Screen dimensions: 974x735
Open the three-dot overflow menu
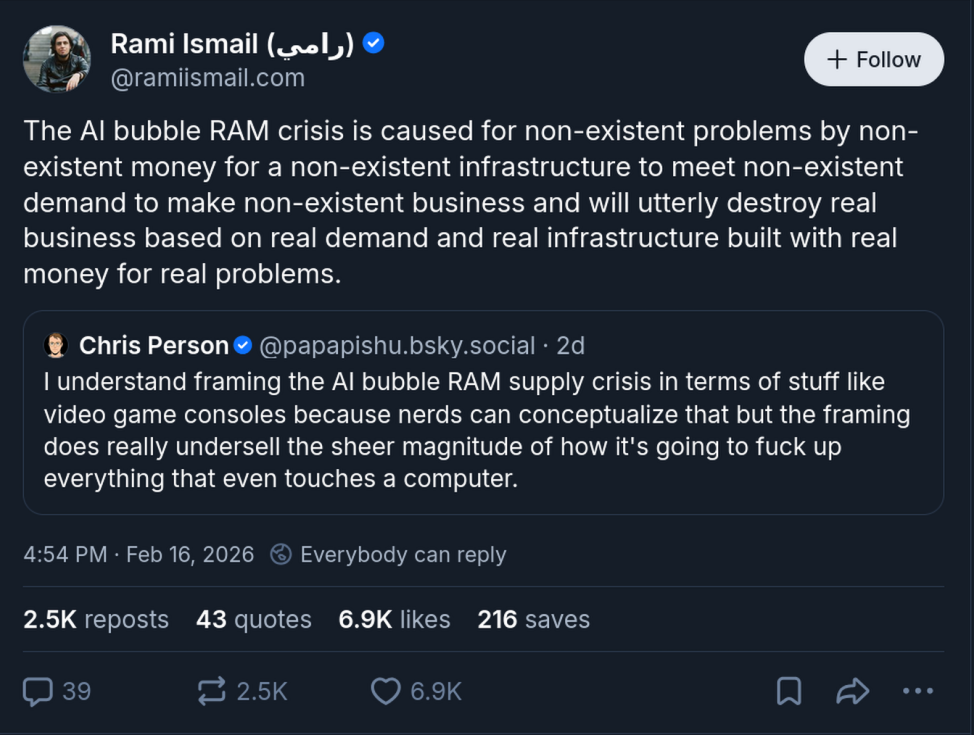[x=916, y=691]
